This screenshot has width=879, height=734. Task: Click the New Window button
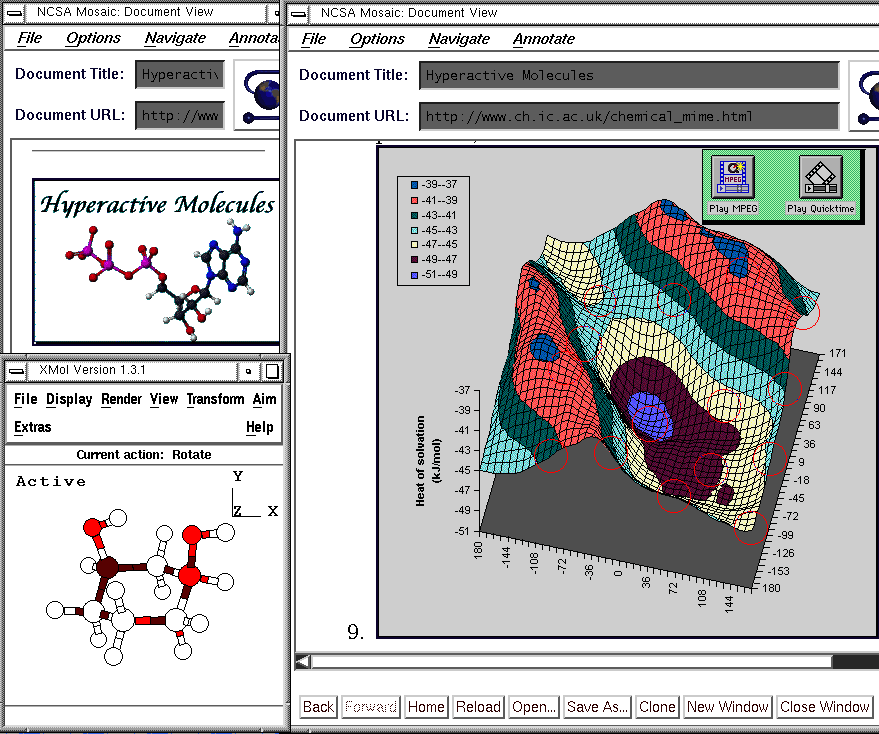tap(728, 707)
